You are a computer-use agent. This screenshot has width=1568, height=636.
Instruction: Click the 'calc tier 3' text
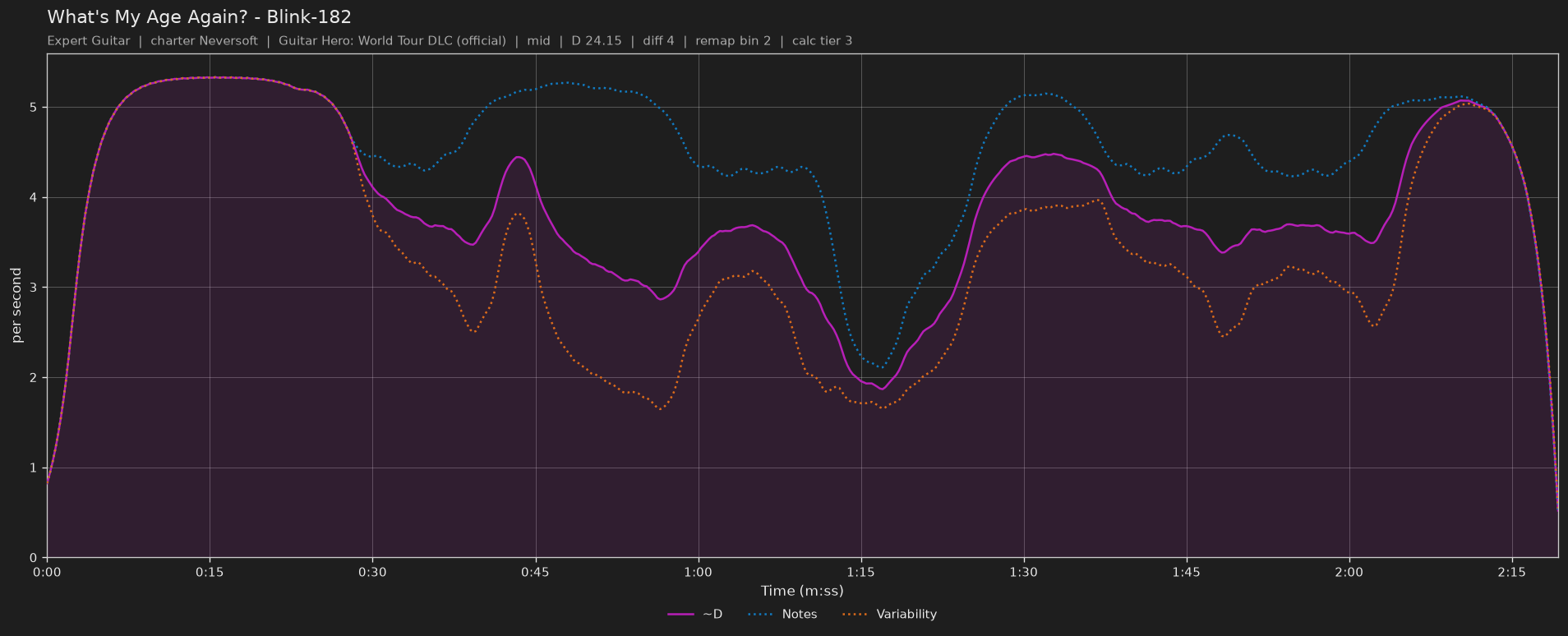coord(822,40)
